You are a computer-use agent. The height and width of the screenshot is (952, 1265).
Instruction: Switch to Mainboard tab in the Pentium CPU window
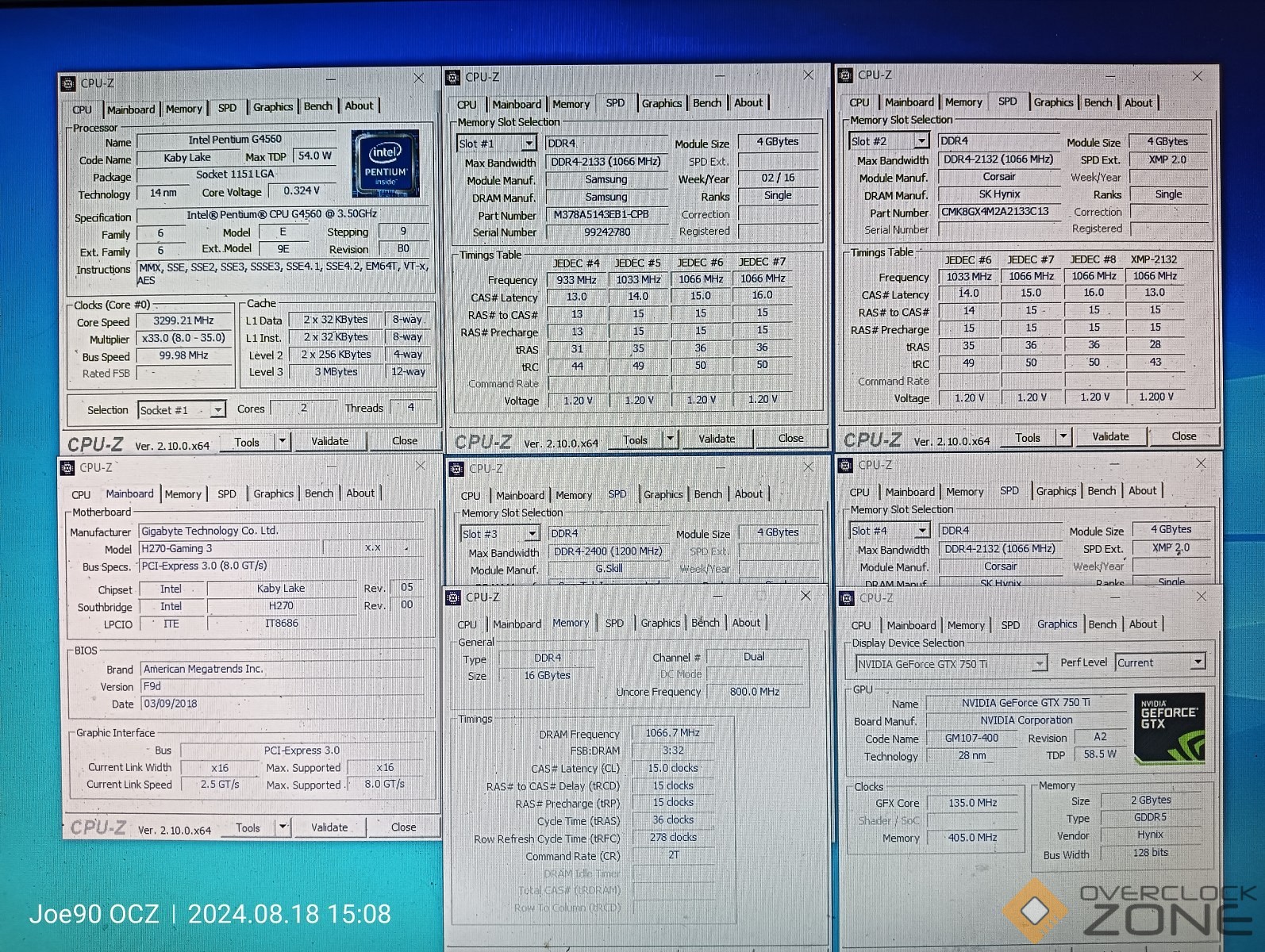pyautogui.click(x=131, y=109)
